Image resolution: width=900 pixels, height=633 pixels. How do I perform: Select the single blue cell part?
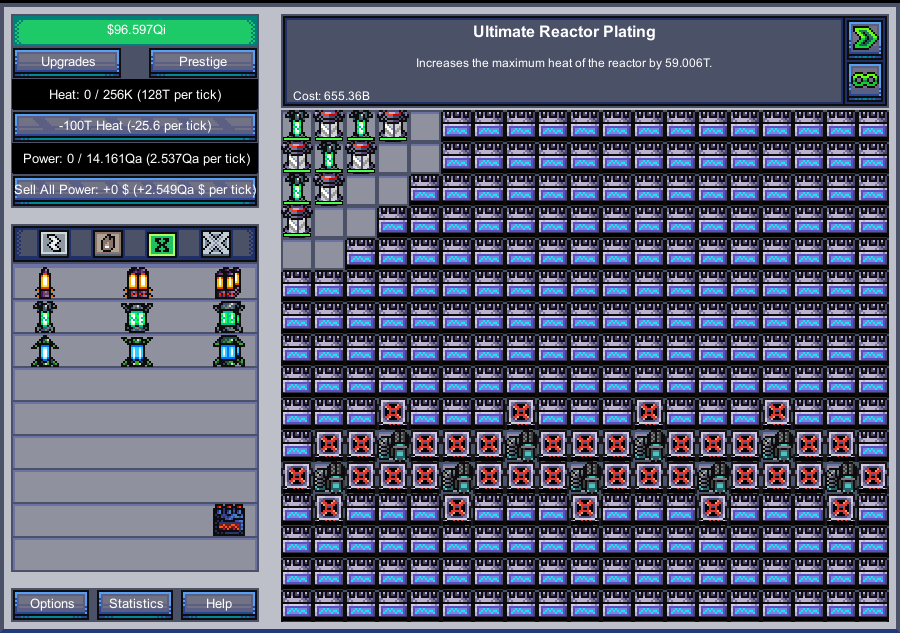point(44,351)
